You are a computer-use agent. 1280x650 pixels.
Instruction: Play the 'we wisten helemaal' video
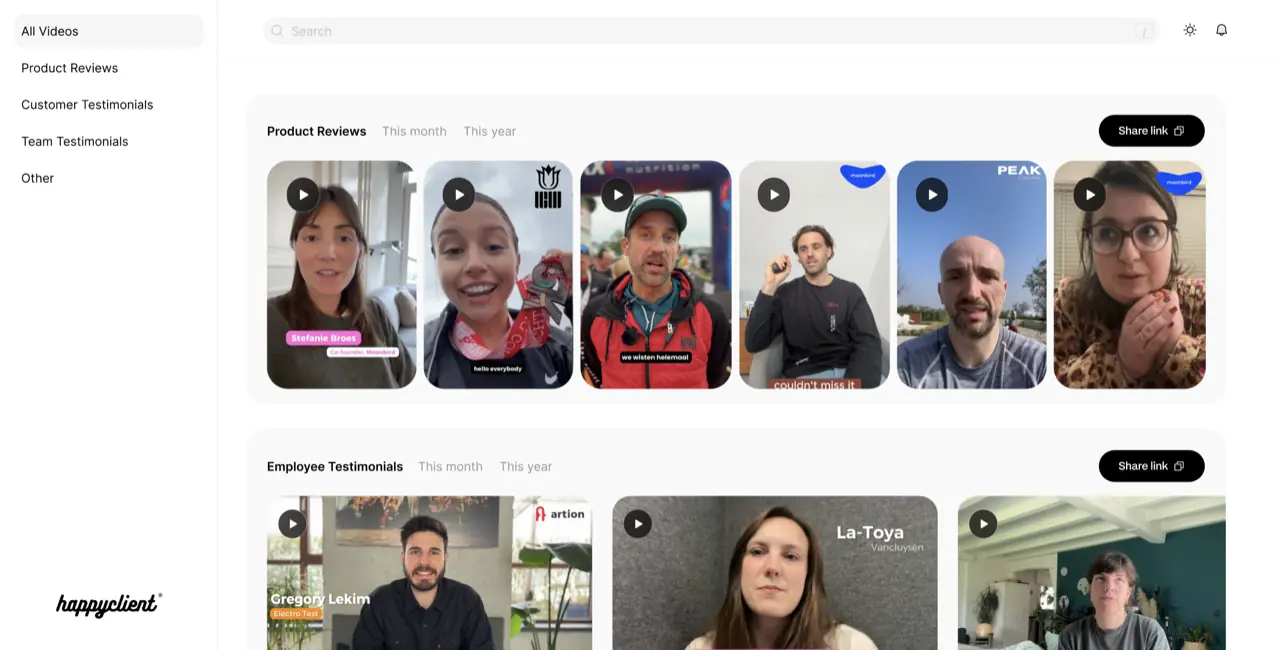click(x=617, y=194)
